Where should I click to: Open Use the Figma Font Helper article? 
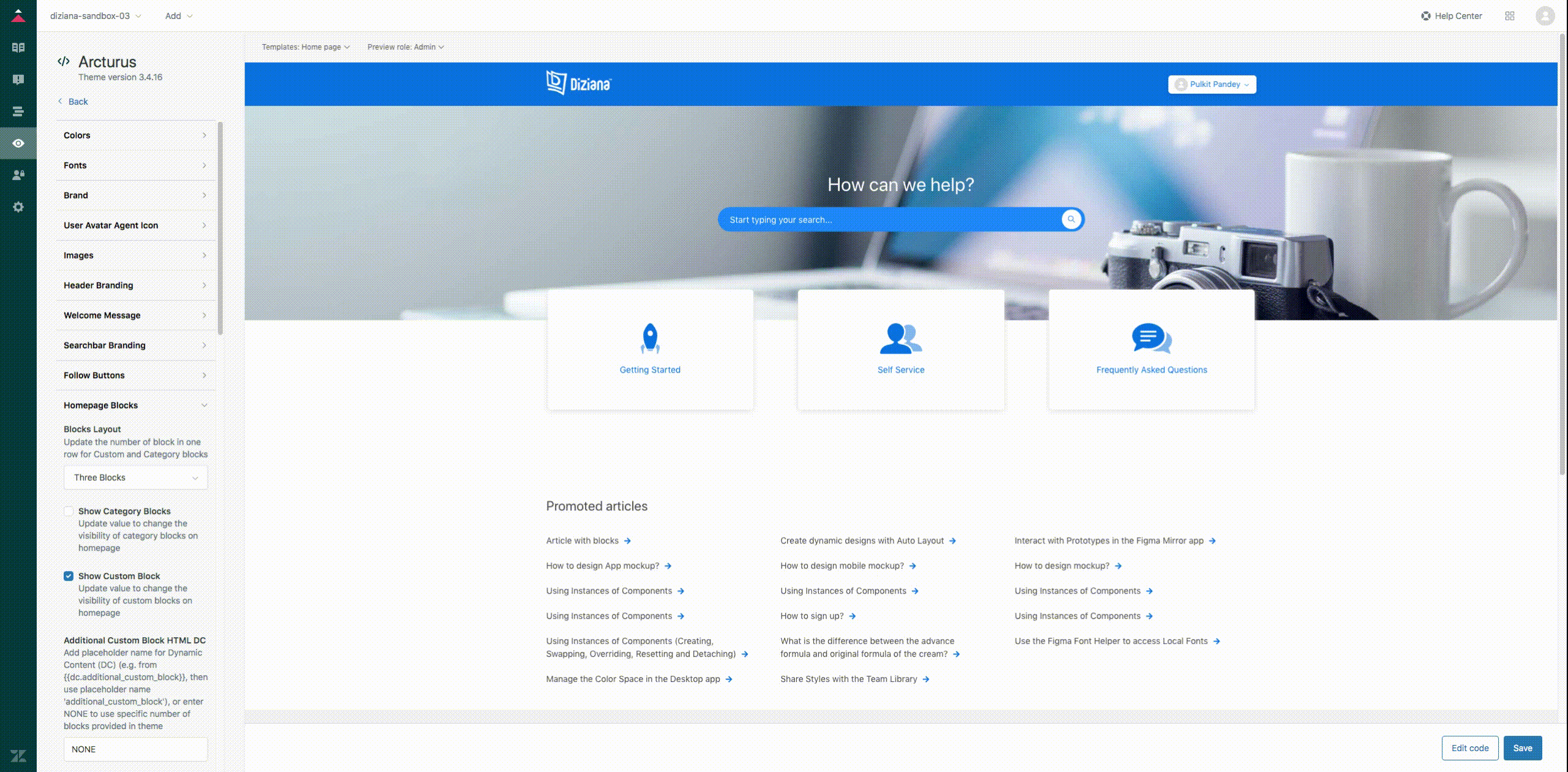point(1111,641)
